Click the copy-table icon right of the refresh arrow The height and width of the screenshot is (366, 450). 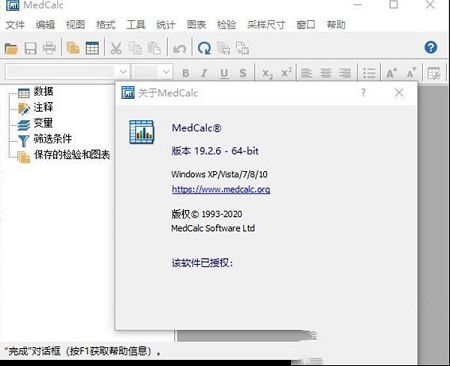pyautogui.click(x=224, y=48)
